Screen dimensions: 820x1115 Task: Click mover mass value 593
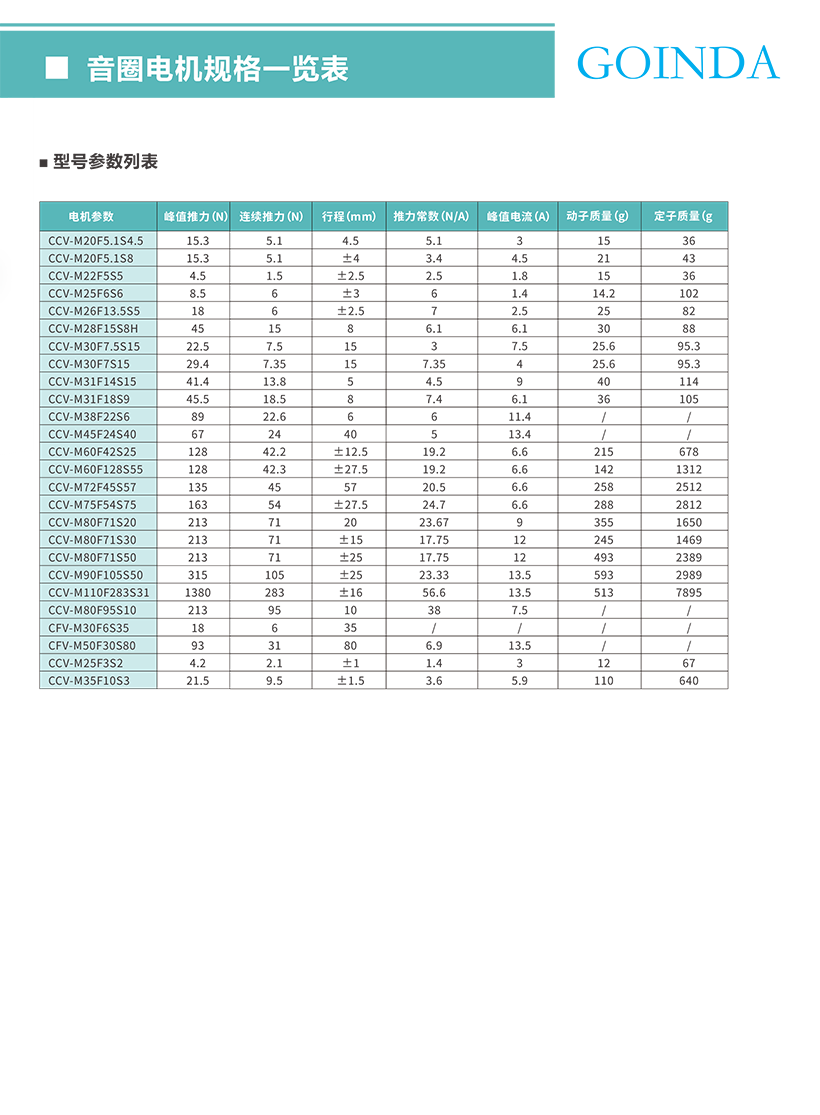[x=604, y=575]
